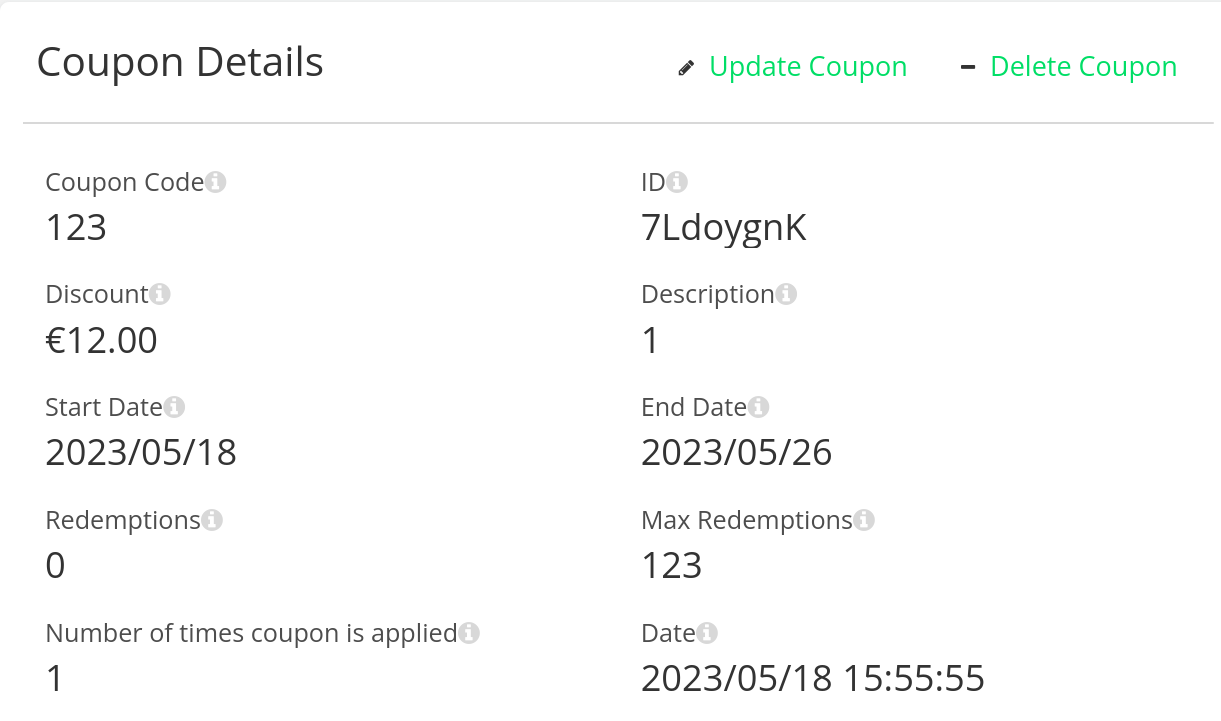Click the info icon for times coupon applied
The height and width of the screenshot is (721, 1221).
pos(470,633)
